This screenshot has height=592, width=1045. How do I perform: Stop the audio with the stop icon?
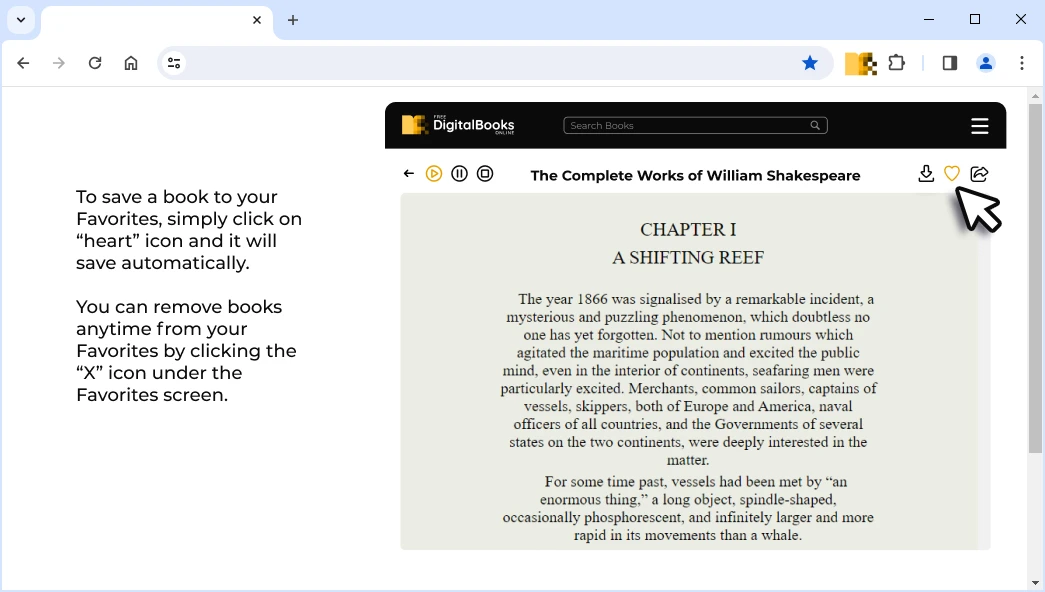[x=485, y=174]
